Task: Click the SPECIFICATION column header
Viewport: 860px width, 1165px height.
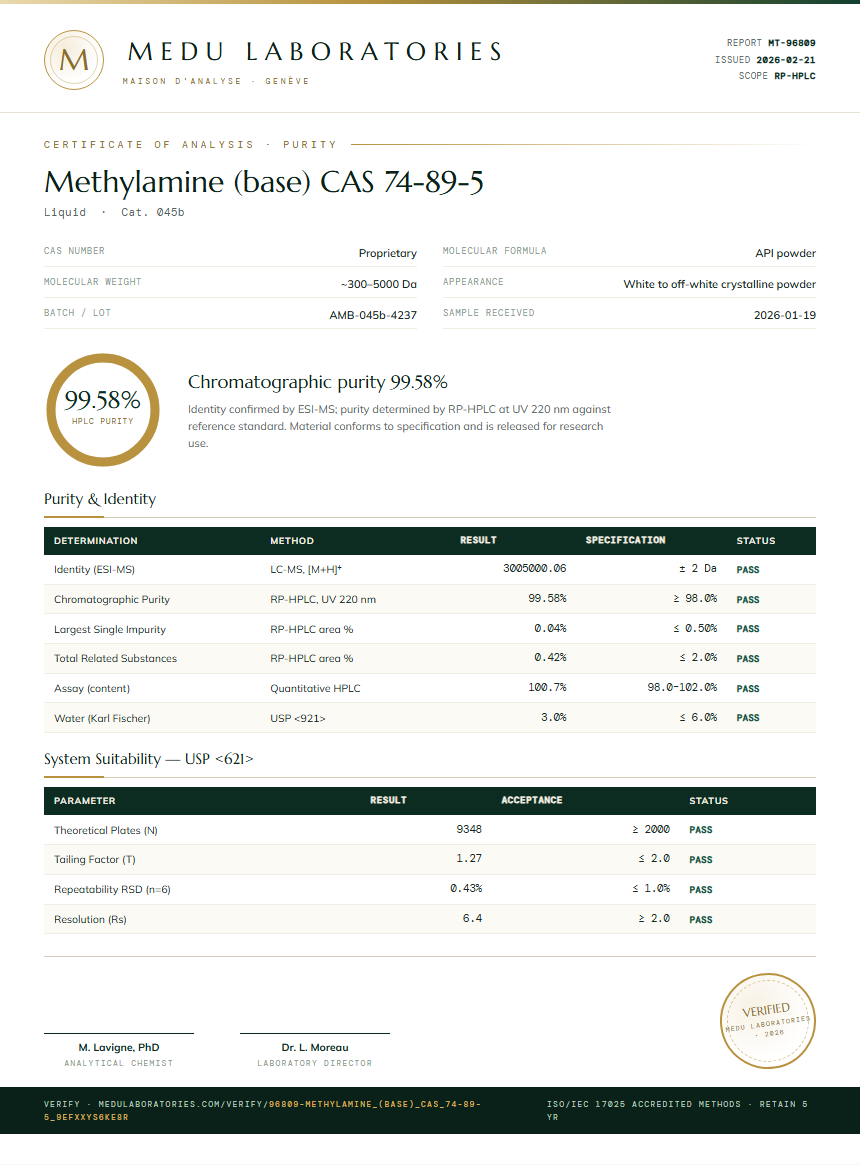Action: (625, 540)
